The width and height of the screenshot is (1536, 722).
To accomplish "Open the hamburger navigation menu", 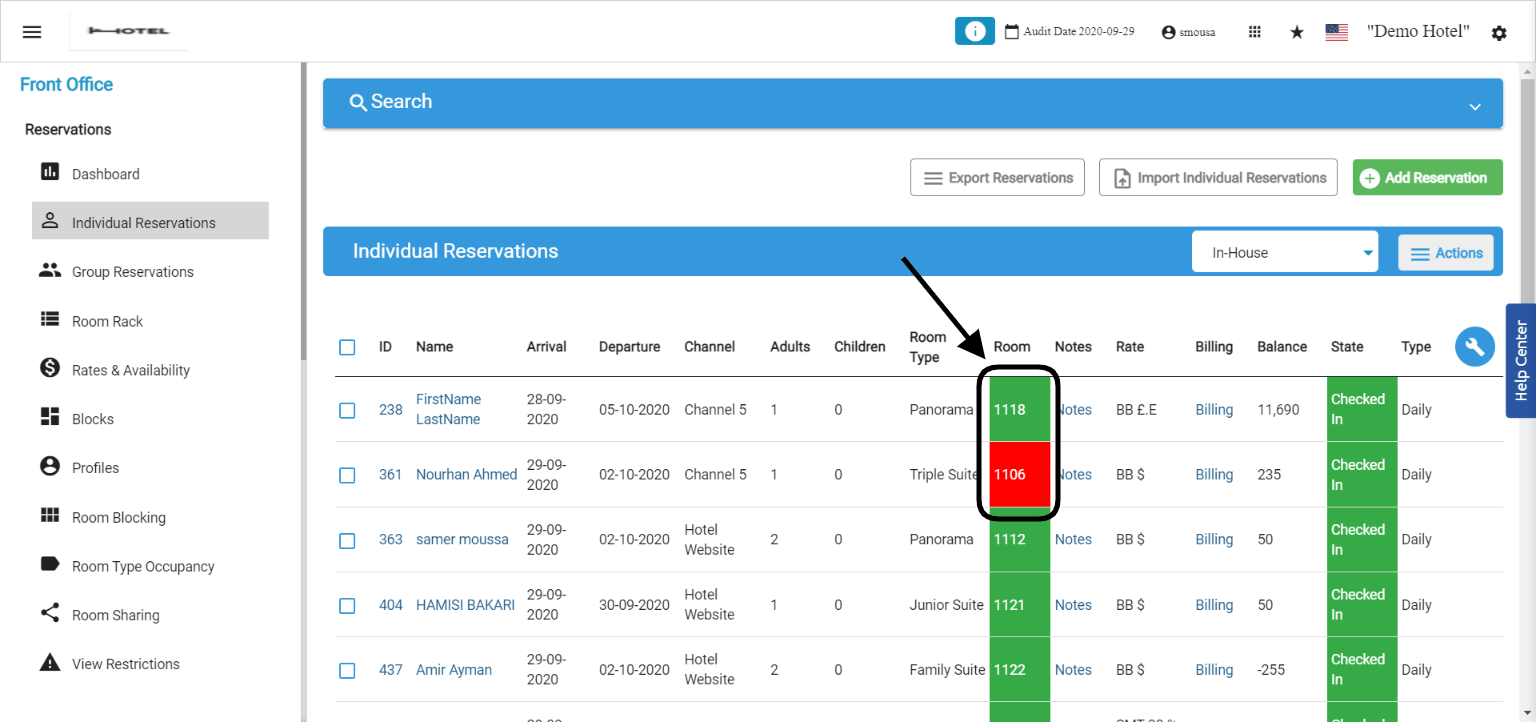I will 32,32.
